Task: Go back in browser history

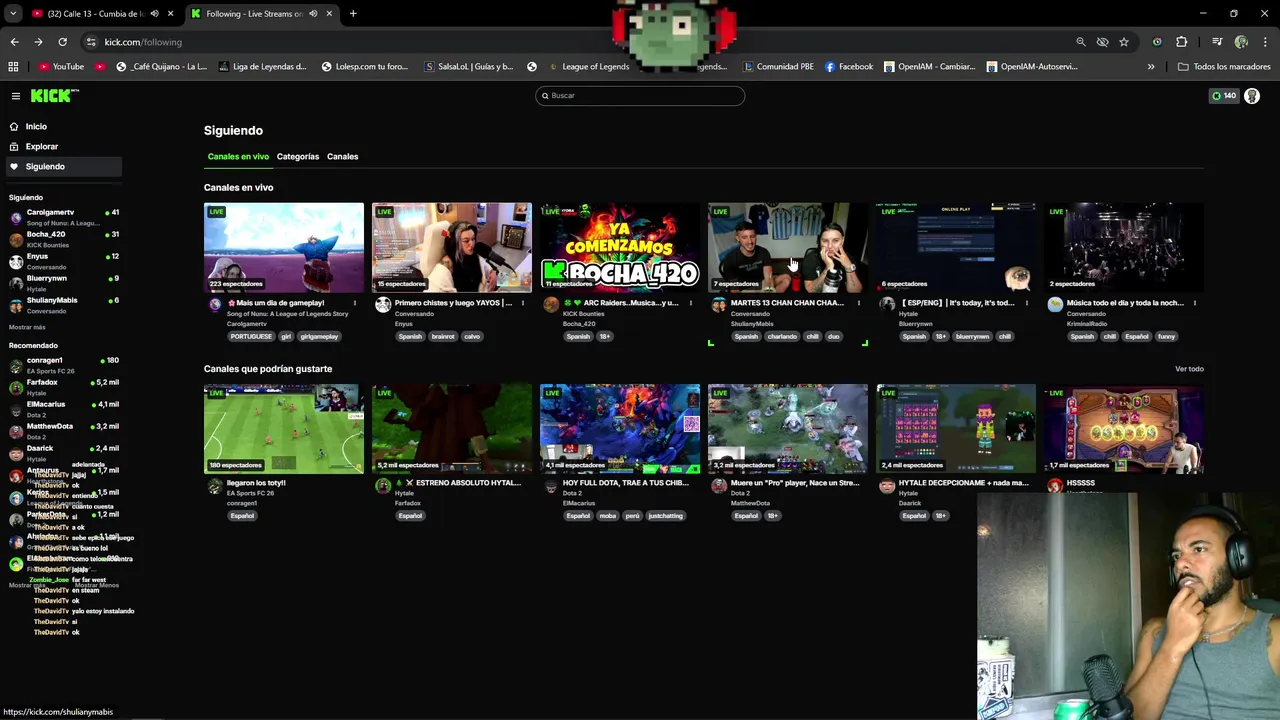Action: 14,42
